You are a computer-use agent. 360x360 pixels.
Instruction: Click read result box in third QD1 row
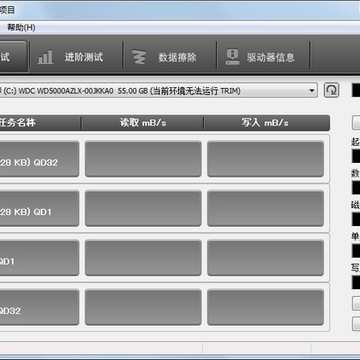[143, 258]
